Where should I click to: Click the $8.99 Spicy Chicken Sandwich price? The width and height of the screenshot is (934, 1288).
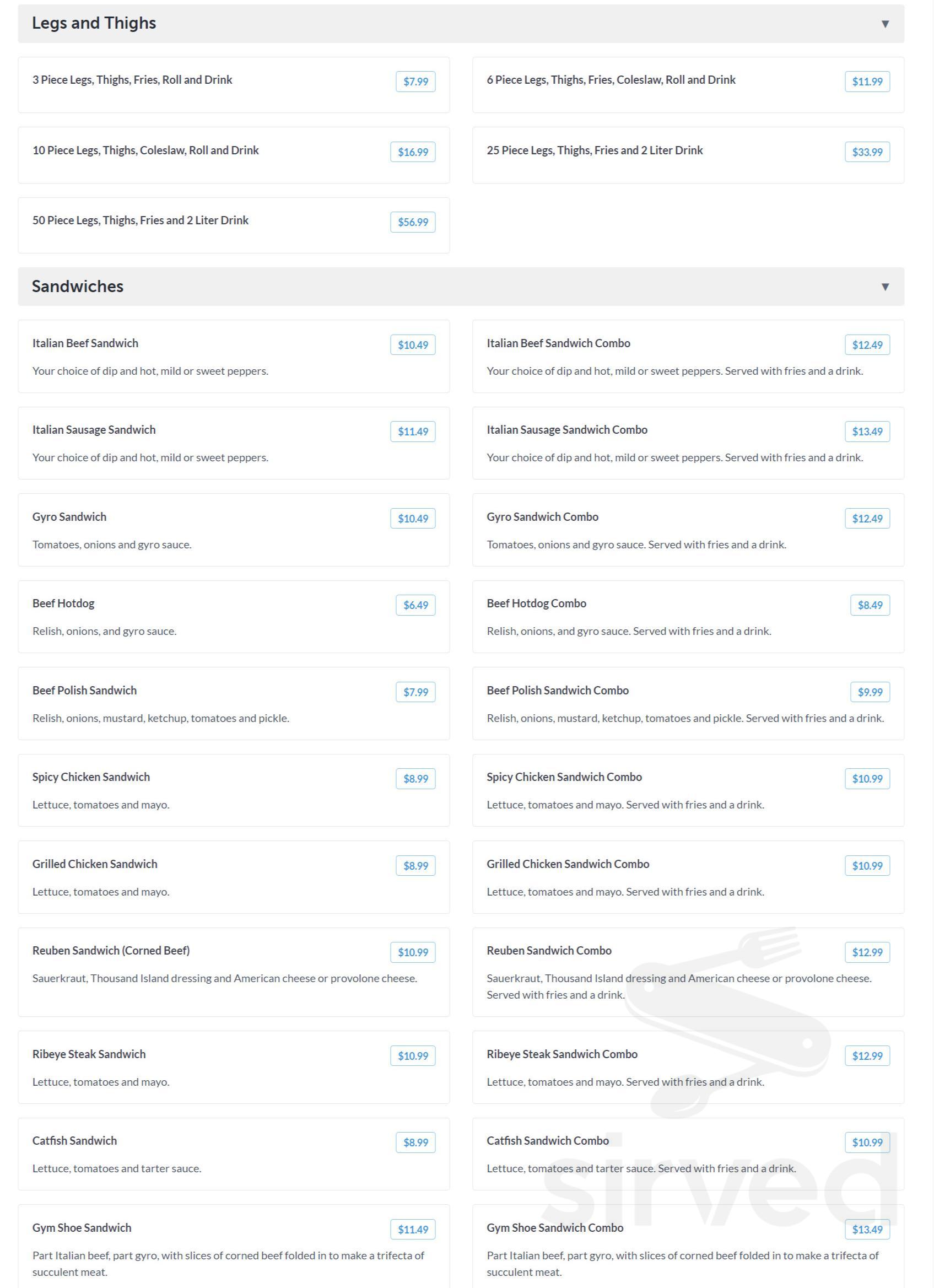tap(415, 779)
